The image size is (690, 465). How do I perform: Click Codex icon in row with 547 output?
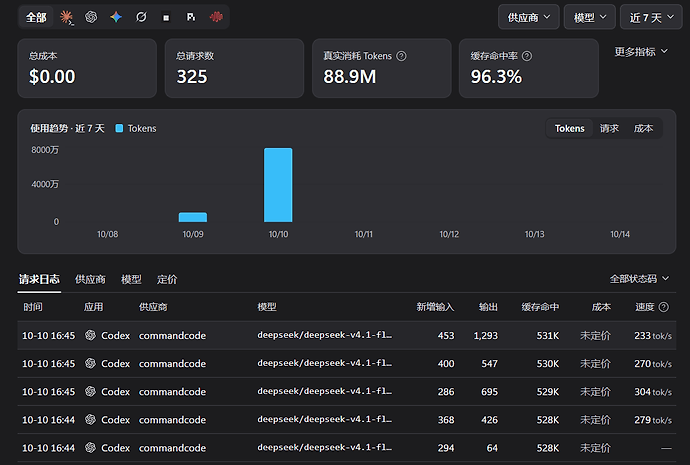(x=90, y=363)
